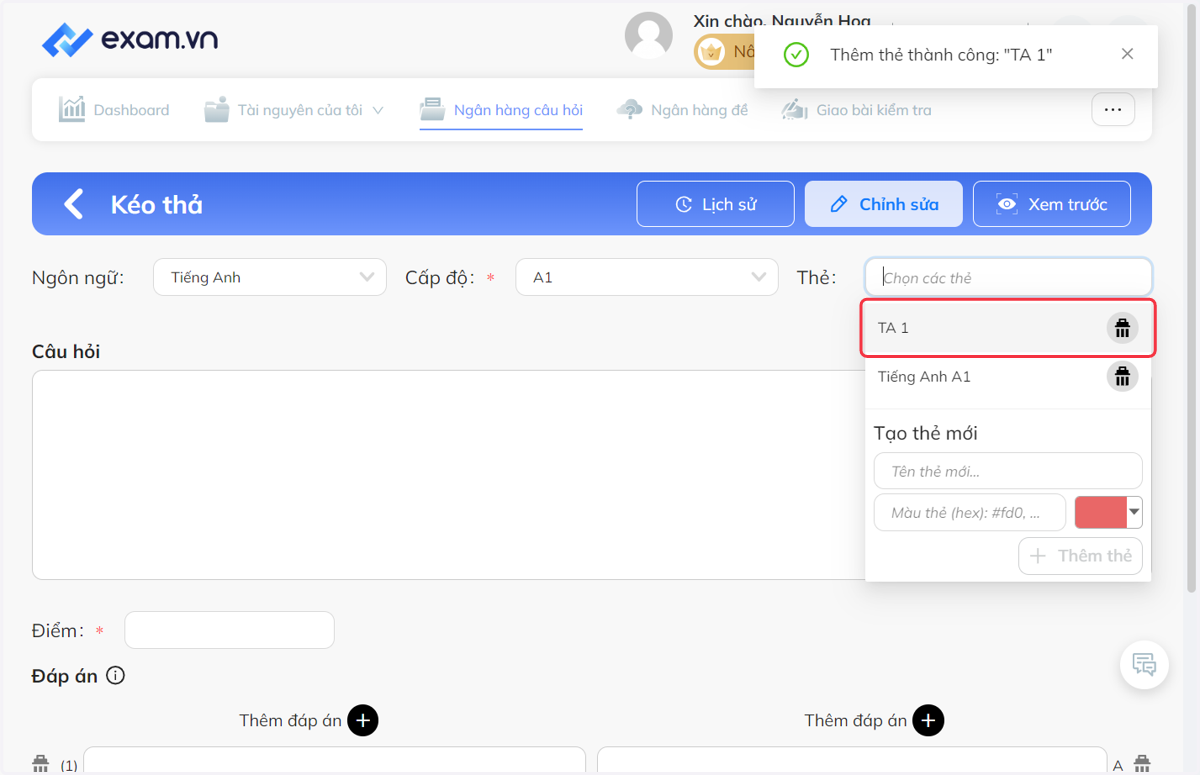Delete answer row (1)
The width and height of the screenshot is (1200, 775).
(x=40, y=764)
